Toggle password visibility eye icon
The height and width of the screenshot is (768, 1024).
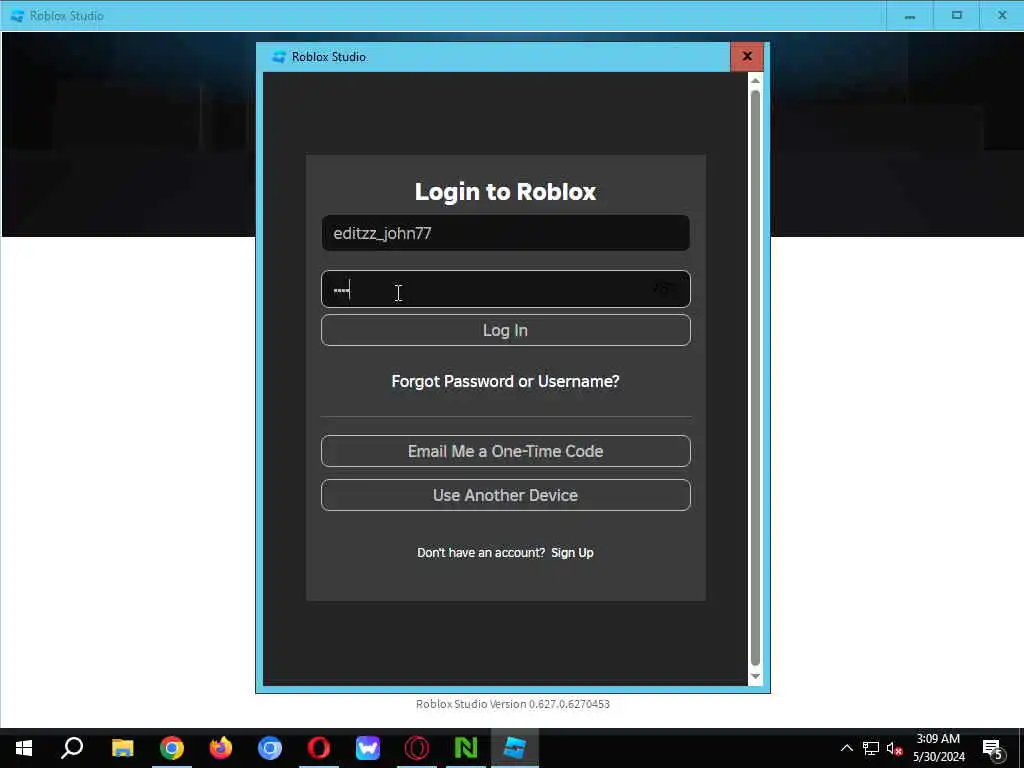click(x=664, y=289)
